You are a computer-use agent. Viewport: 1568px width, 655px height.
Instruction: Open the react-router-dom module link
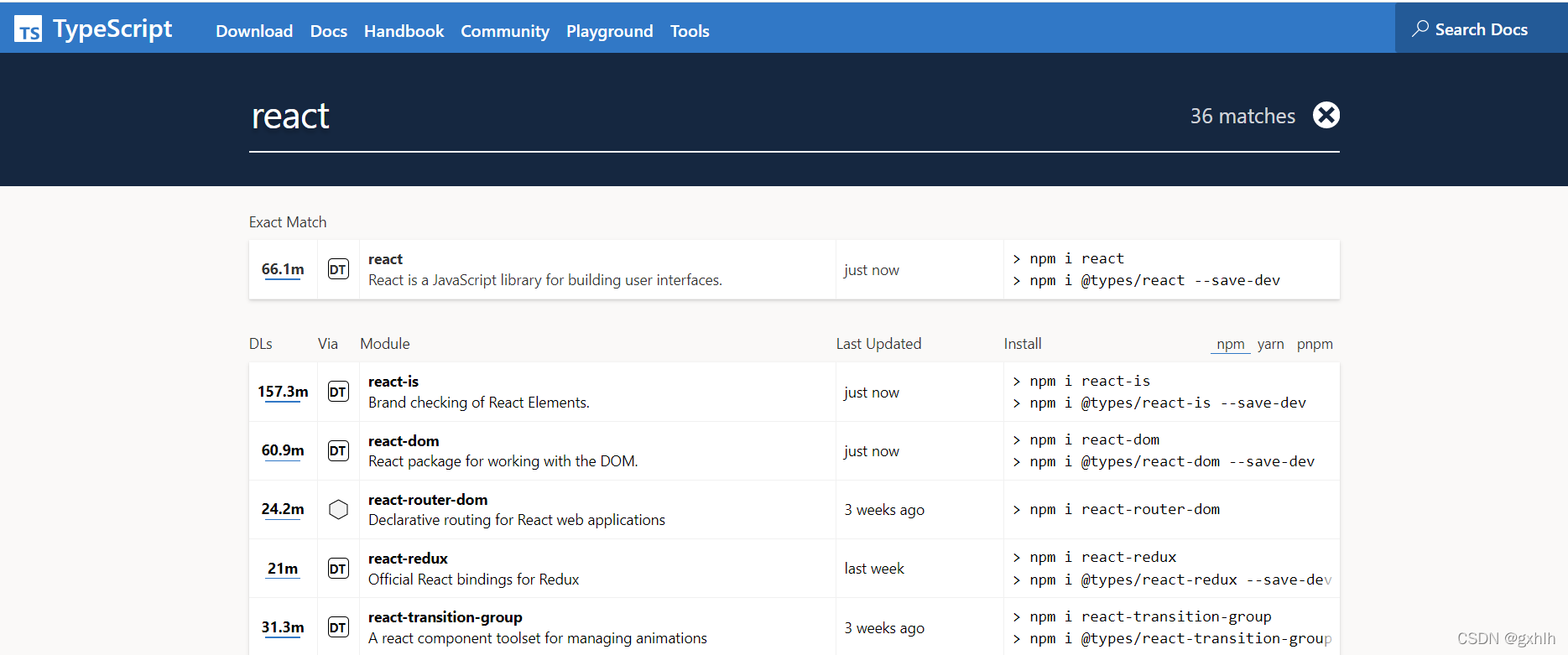428,500
